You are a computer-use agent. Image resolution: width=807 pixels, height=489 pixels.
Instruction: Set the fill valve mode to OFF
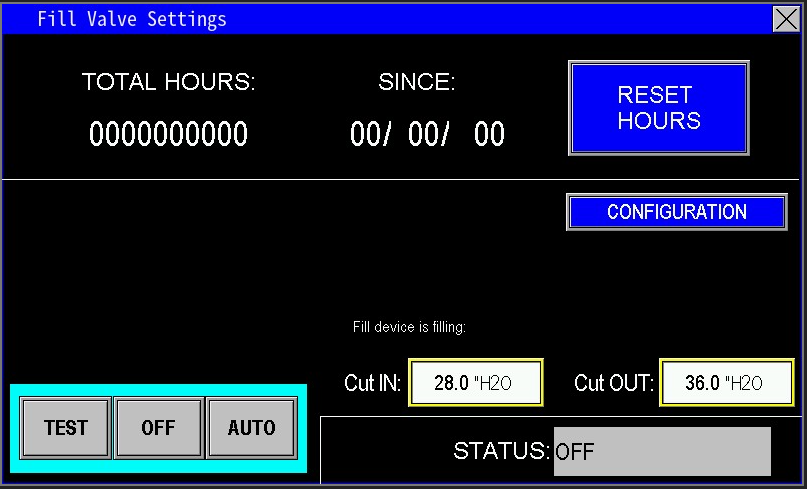pos(158,428)
